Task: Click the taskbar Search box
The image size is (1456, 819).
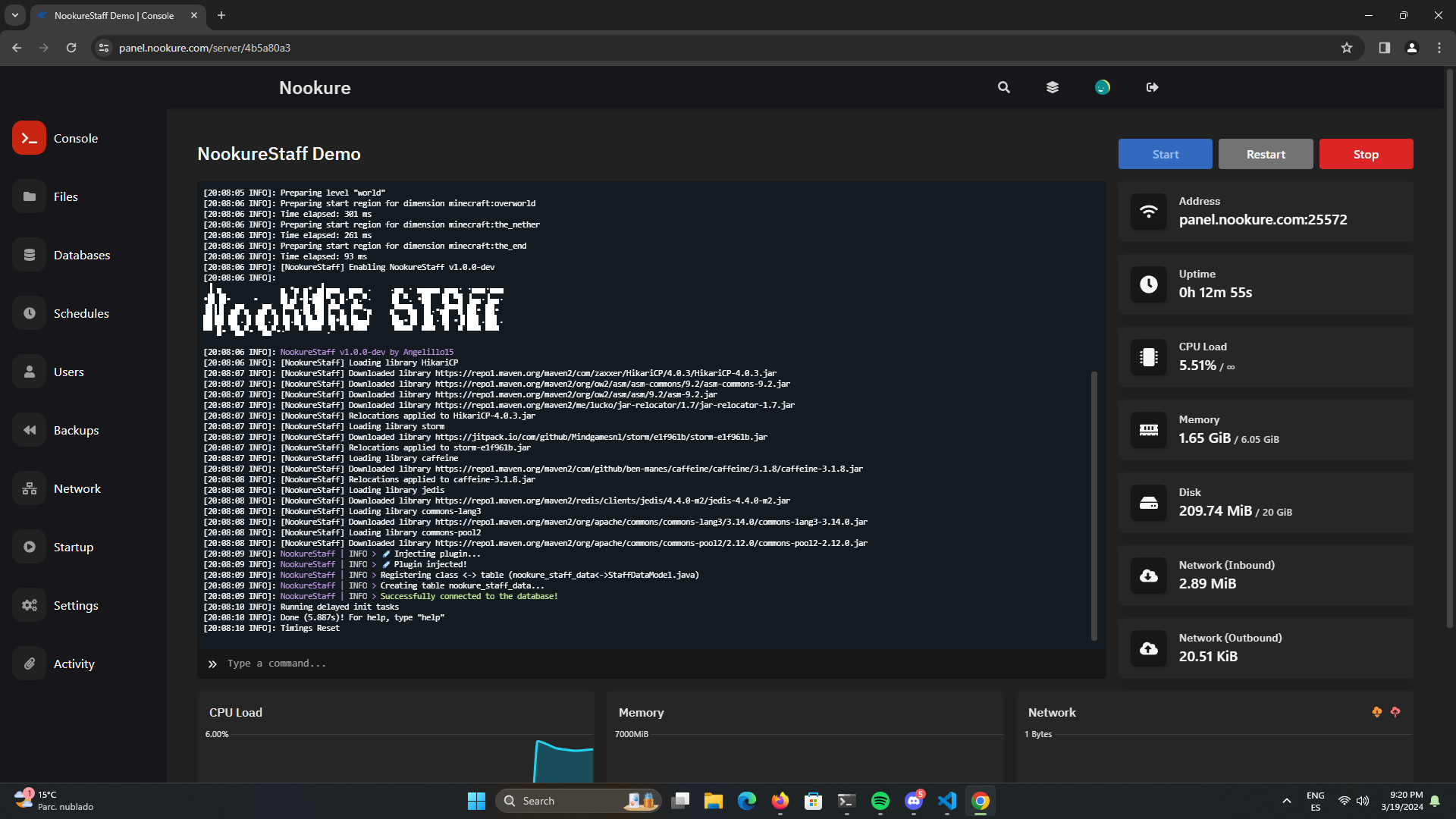Action: click(579, 801)
